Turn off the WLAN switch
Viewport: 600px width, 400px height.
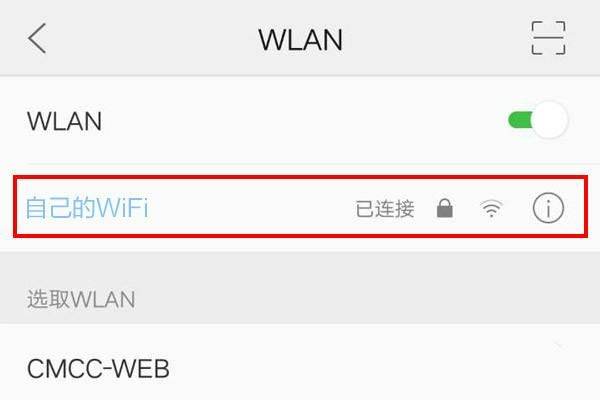(x=538, y=120)
